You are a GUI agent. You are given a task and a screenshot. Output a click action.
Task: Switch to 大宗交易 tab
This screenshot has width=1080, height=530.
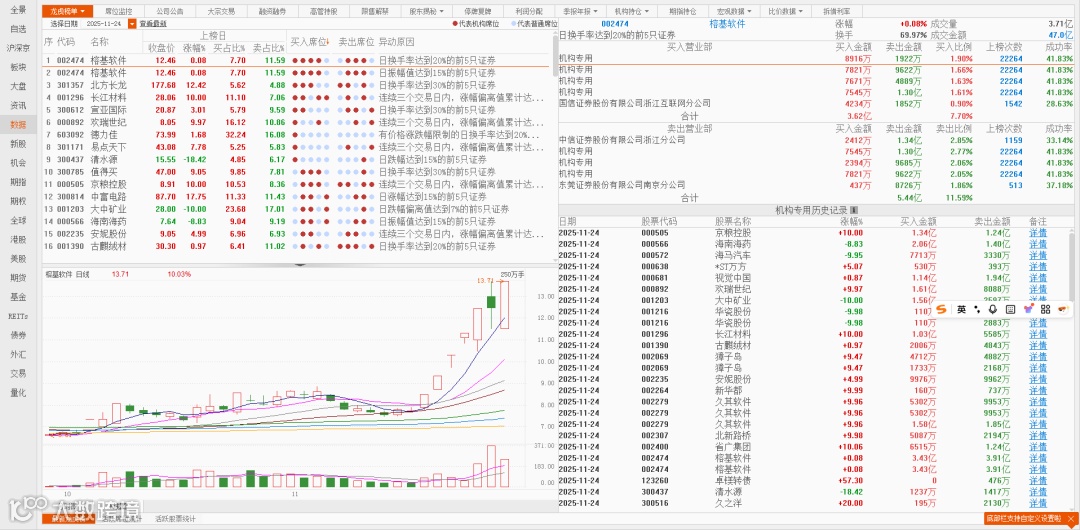click(221, 12)
